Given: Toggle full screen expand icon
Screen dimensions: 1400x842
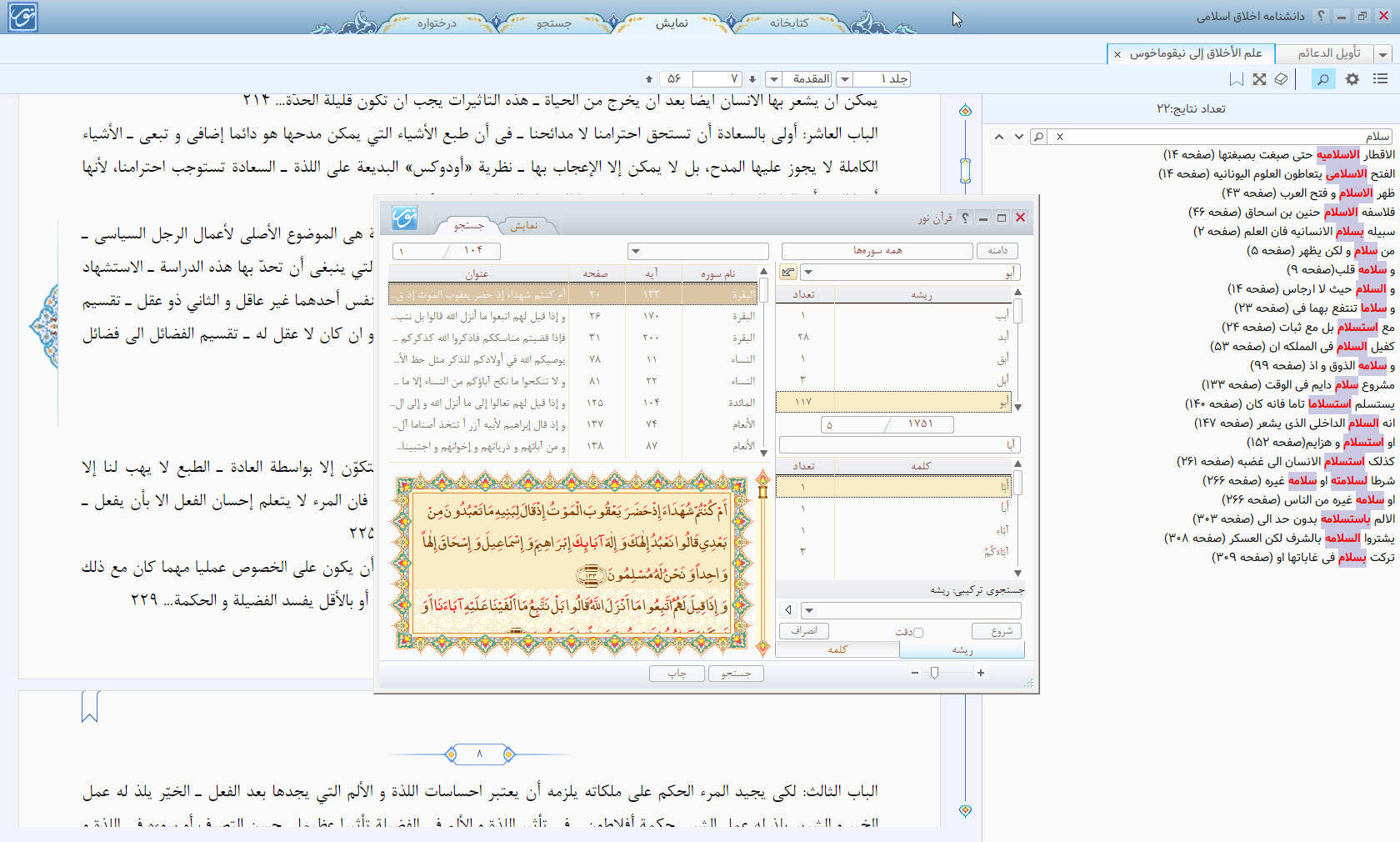Looking at the screenshot, I should 1259,78.
